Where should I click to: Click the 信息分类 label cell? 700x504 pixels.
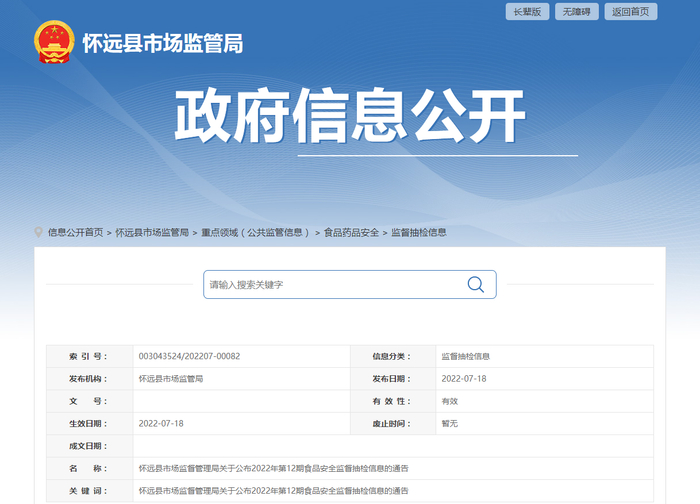pos(393,356)
